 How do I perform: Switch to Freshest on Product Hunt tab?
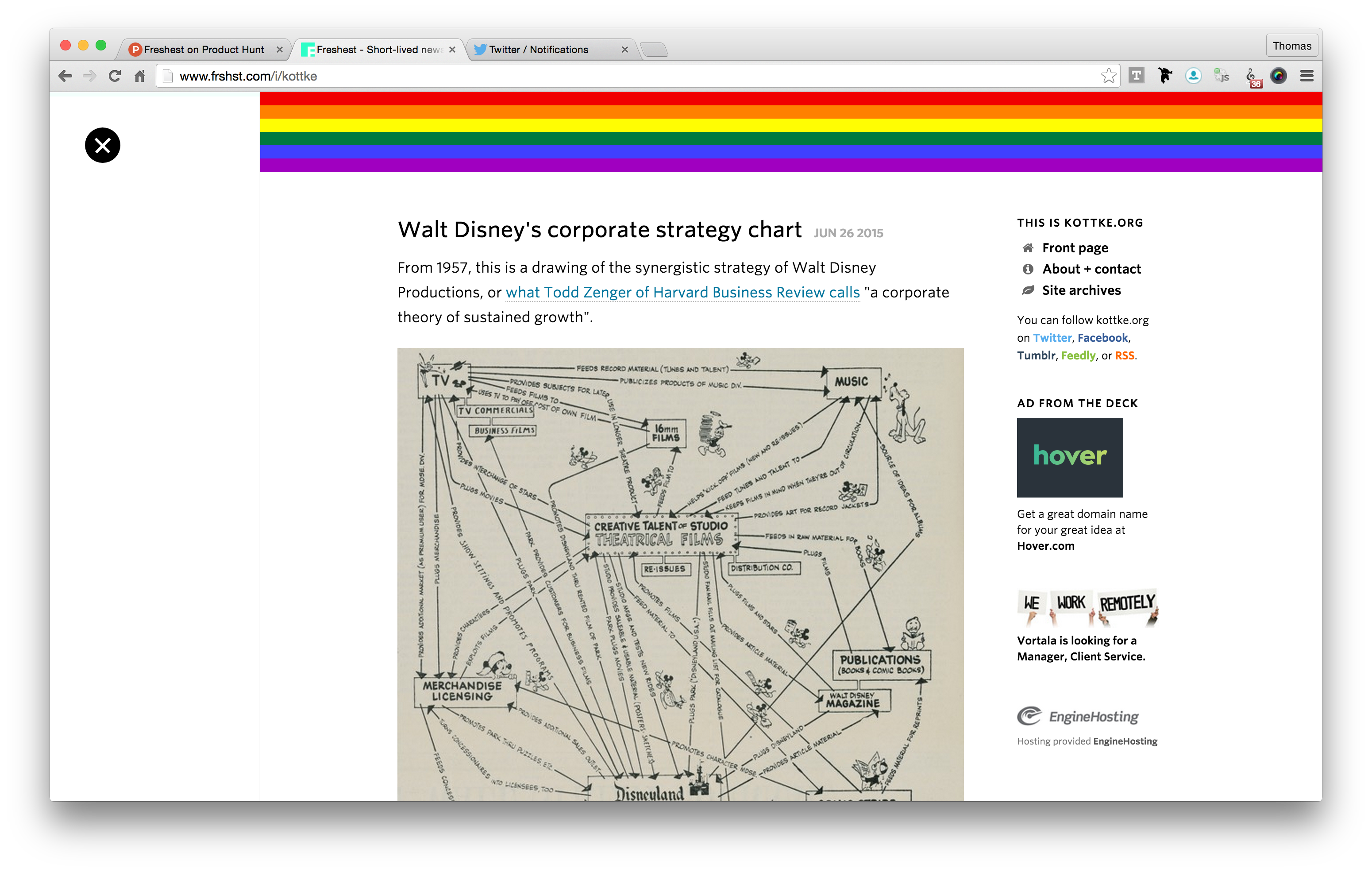[x=204, y=50]
